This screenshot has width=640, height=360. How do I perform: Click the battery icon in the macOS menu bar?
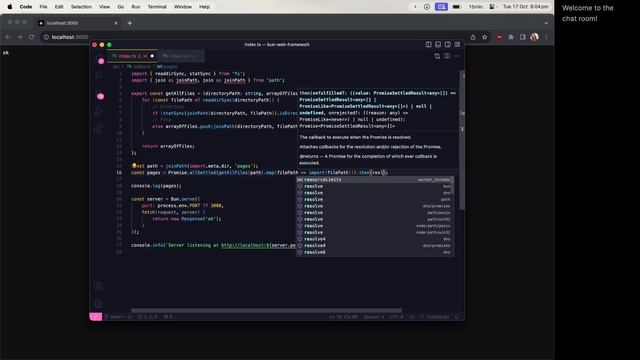pos(456,7)
